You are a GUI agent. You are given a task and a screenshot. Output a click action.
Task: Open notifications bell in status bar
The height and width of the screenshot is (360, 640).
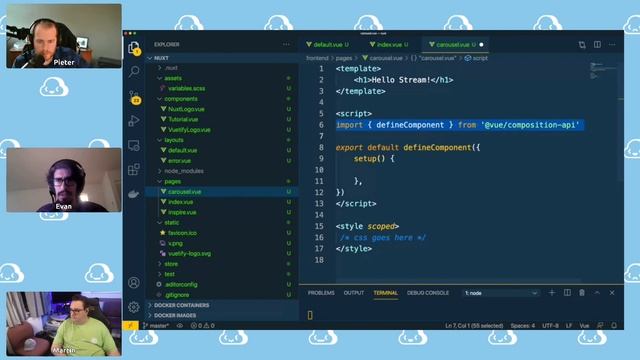point(614,326)
